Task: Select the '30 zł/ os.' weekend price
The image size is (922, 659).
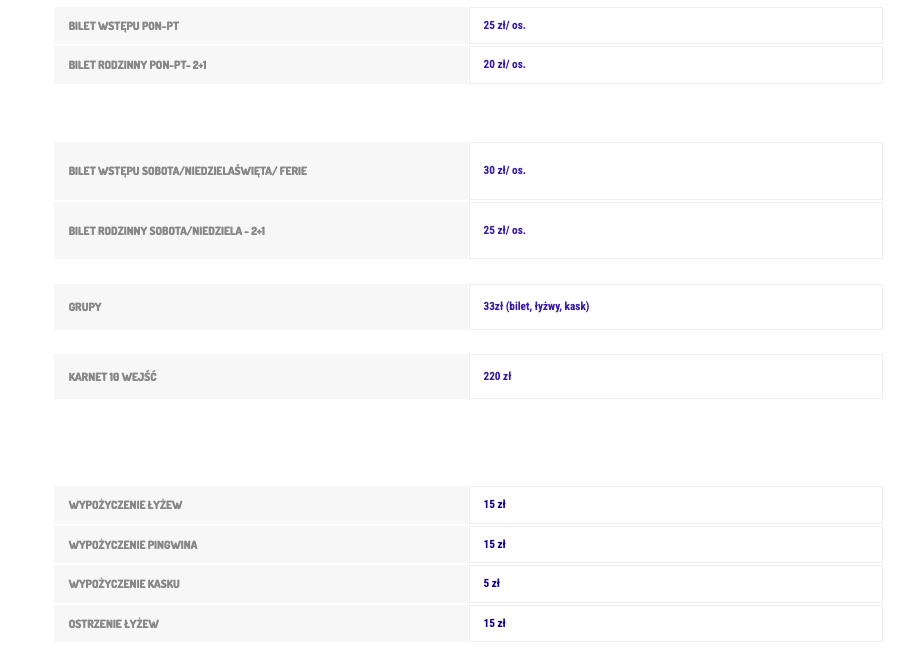Action: click(504, 171)
